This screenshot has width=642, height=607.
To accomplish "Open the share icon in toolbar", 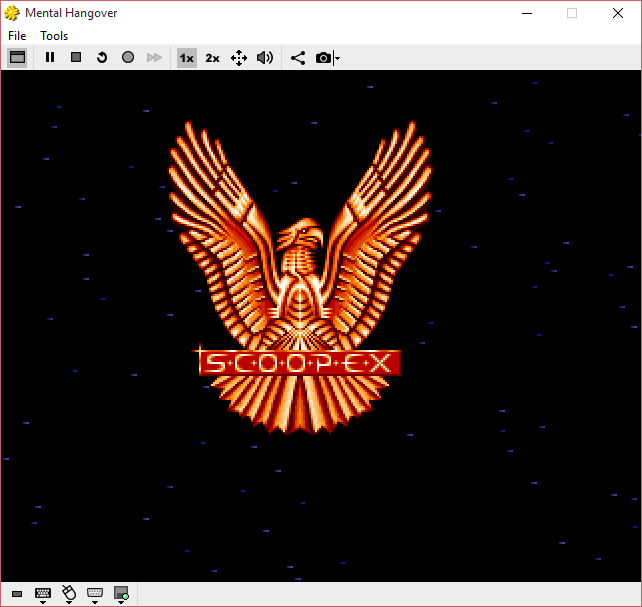I will tap(298, 58).
